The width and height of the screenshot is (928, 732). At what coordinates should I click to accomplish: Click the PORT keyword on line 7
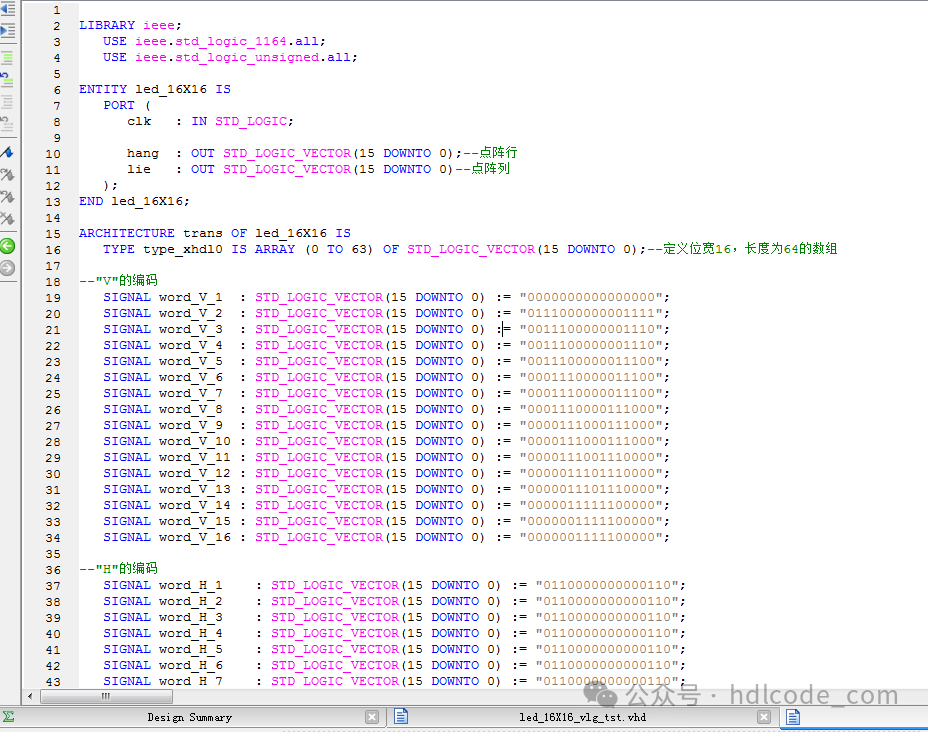point(119,105)
